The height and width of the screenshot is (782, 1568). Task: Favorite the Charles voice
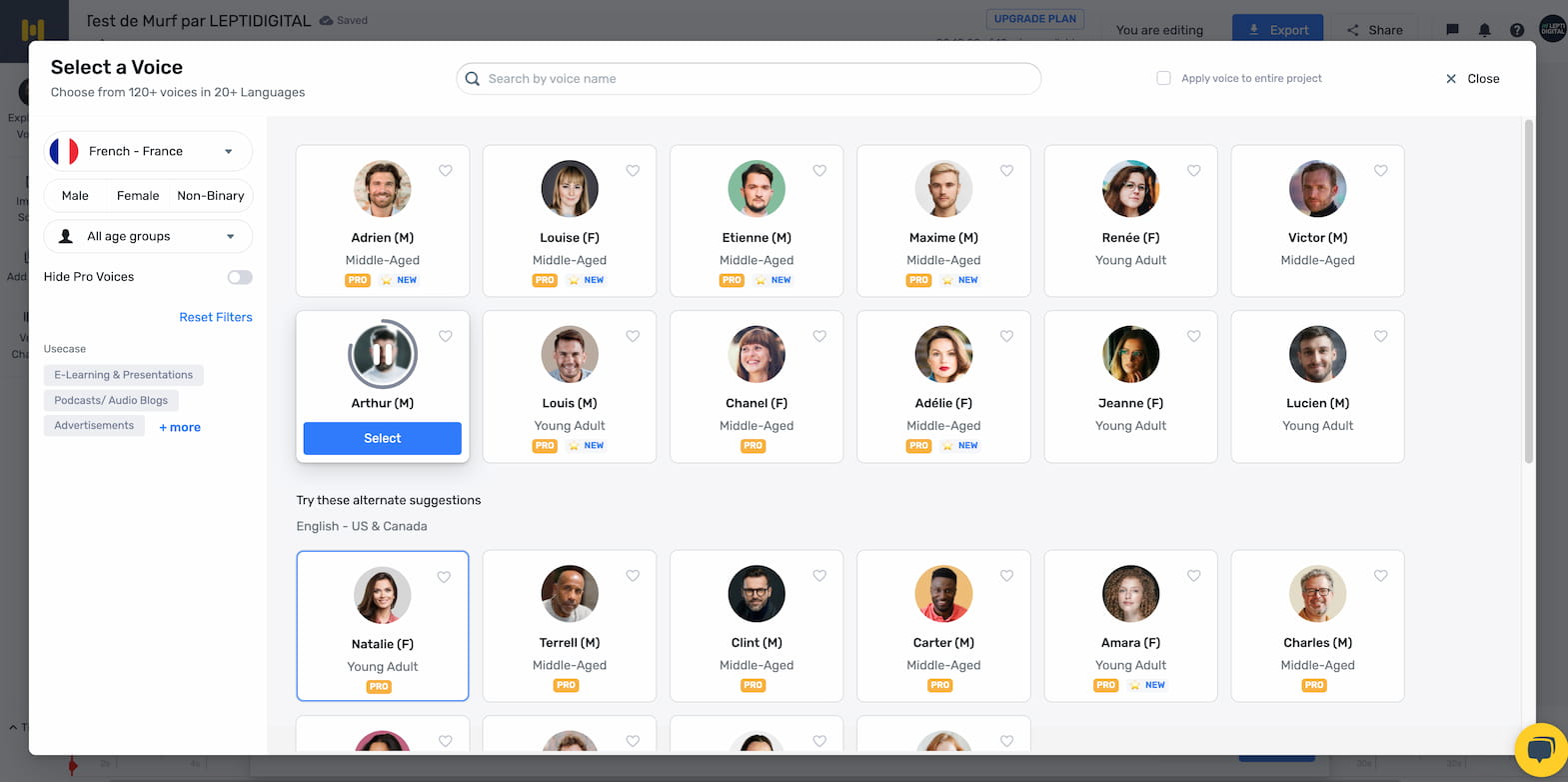[1380, 576]
